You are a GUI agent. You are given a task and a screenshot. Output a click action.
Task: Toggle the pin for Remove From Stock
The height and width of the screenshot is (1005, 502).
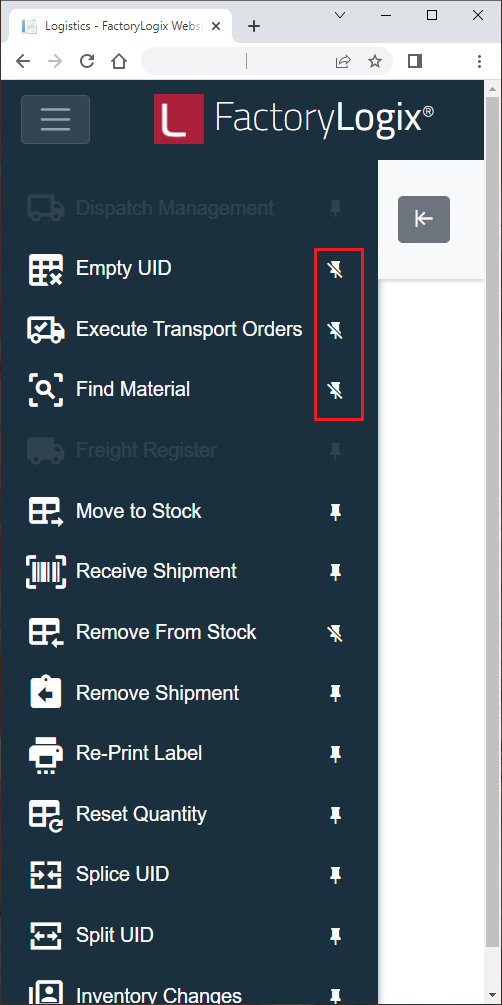(335, 633)
